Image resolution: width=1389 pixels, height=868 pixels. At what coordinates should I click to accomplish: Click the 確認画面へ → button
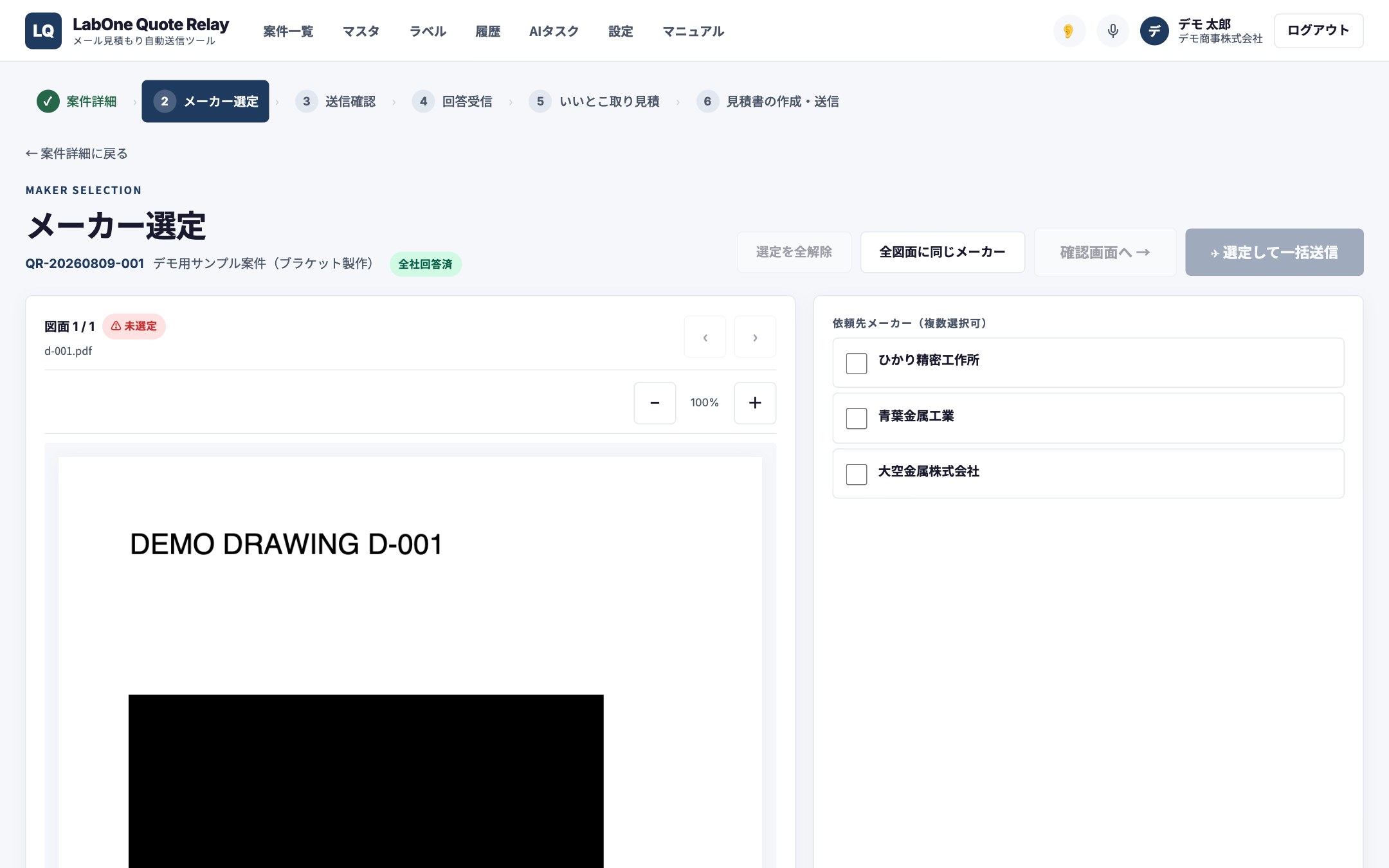coord(1105,252)
